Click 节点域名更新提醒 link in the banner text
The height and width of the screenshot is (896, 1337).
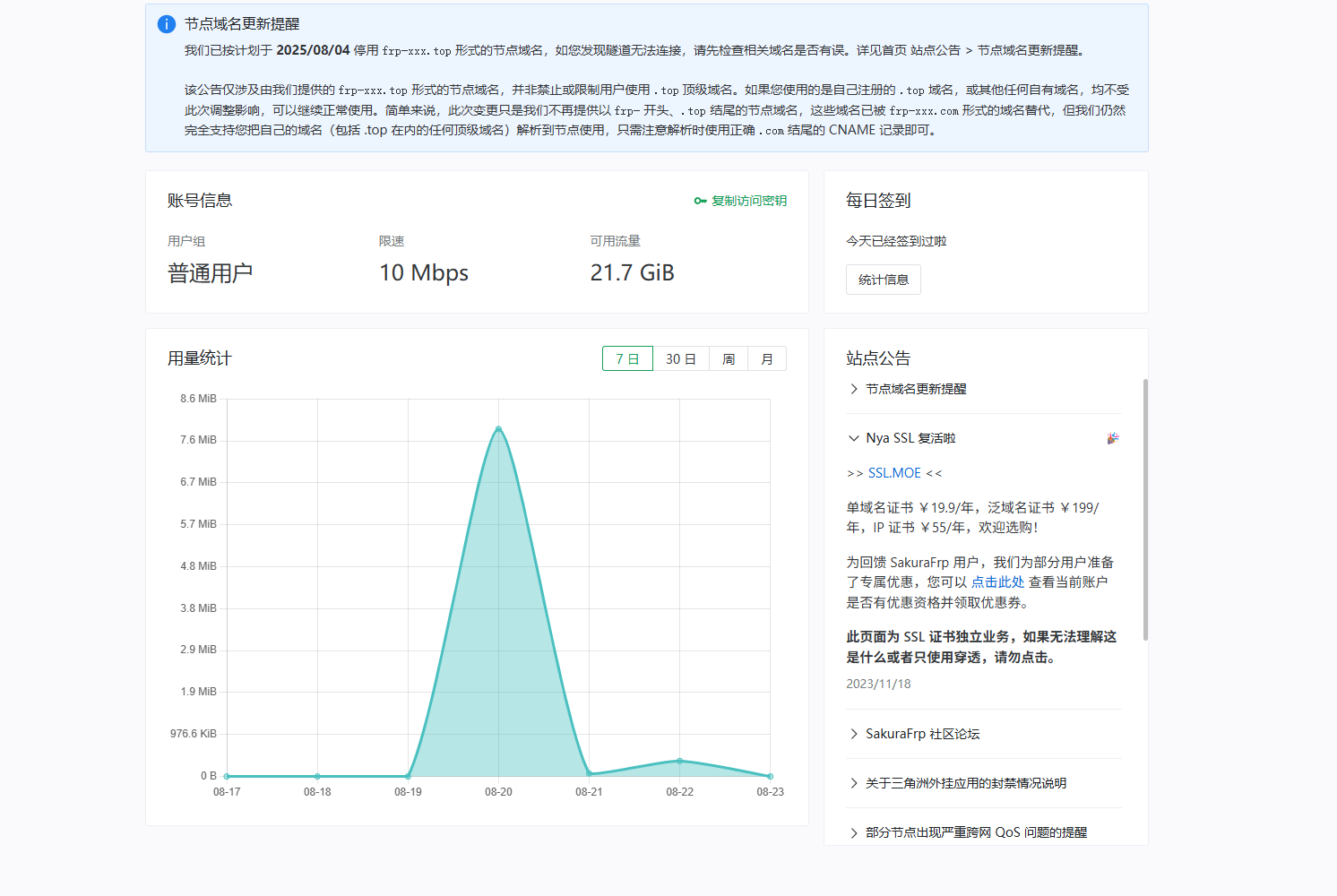[x=1029, y=50]
